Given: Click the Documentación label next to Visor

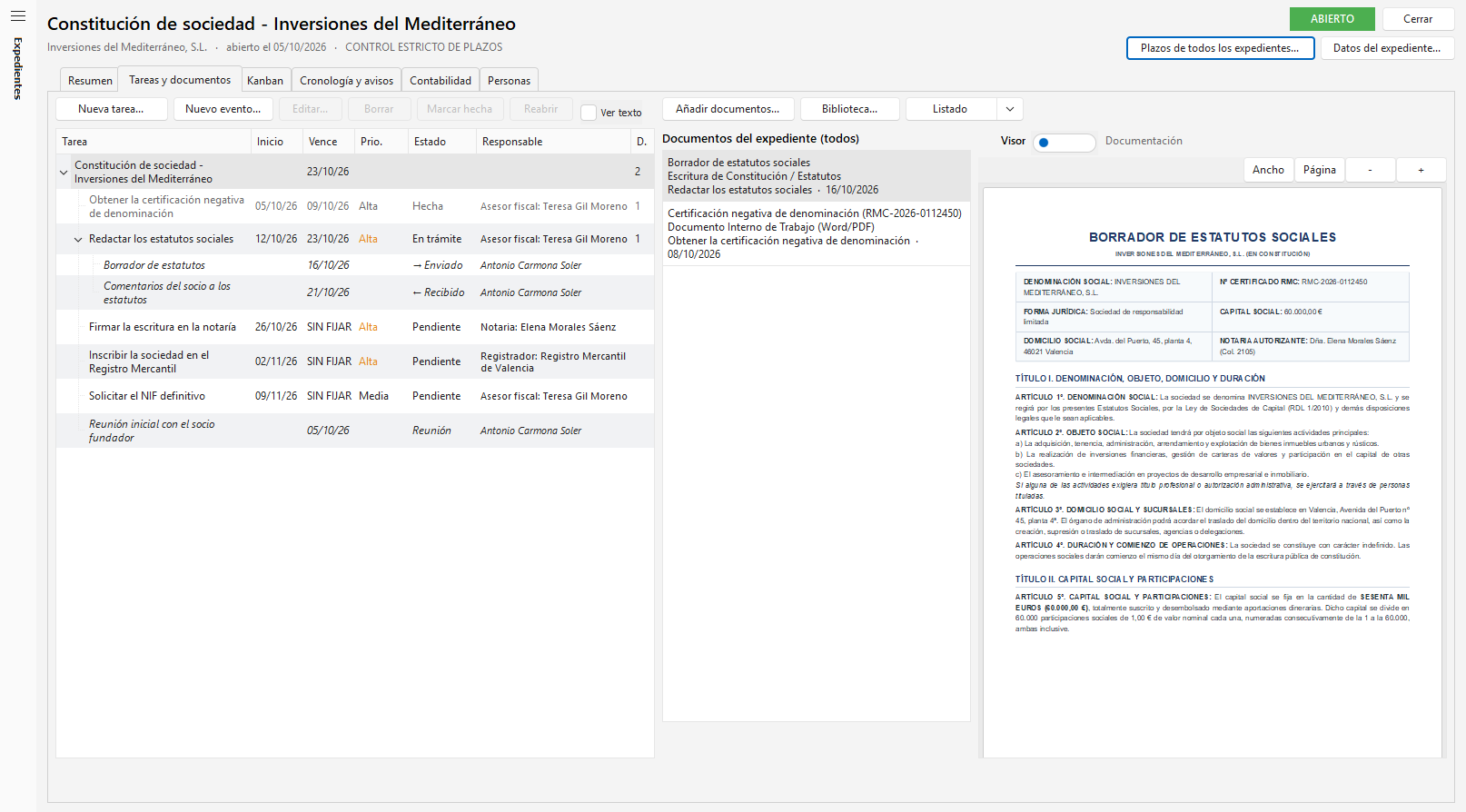Looking at the screenshot, I should (1144, 141).
